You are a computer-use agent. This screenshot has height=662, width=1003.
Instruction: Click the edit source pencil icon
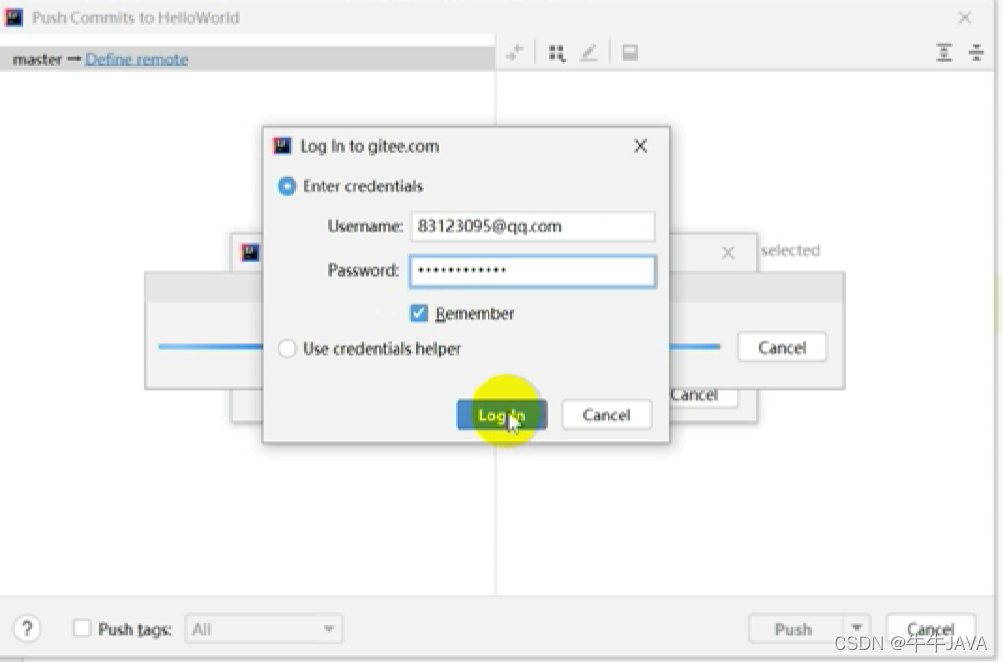tap(588, 52)
